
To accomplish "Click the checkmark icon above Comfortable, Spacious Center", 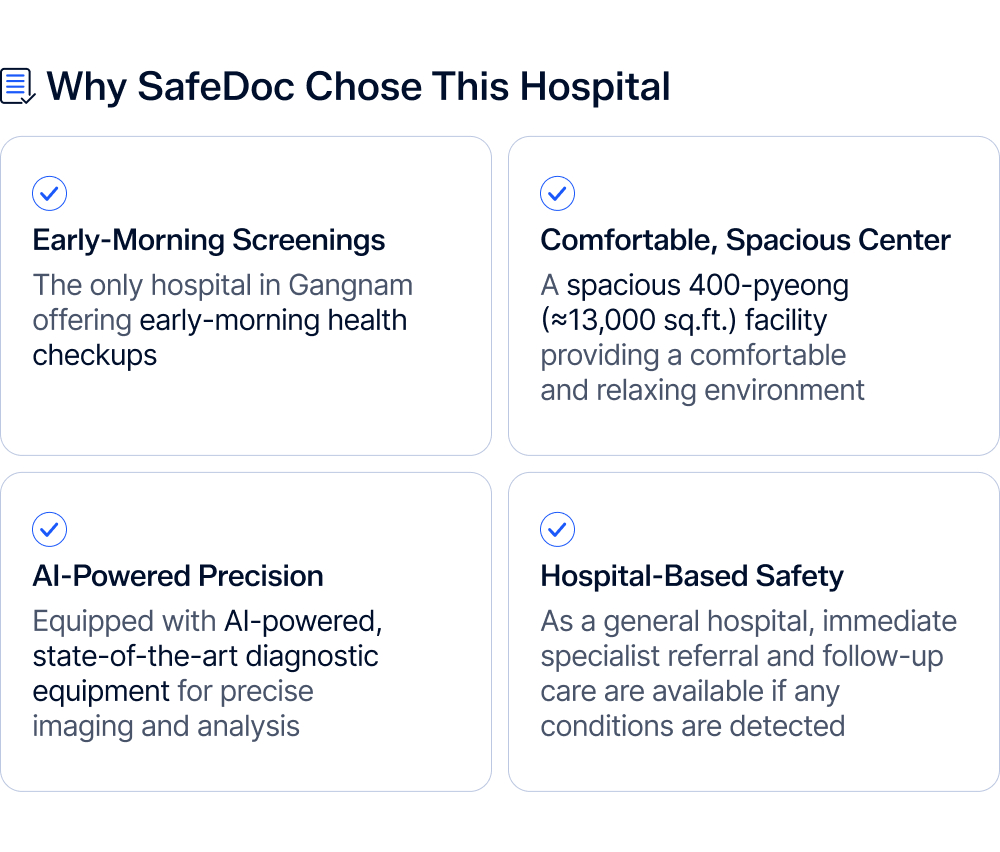I will 557,193.
